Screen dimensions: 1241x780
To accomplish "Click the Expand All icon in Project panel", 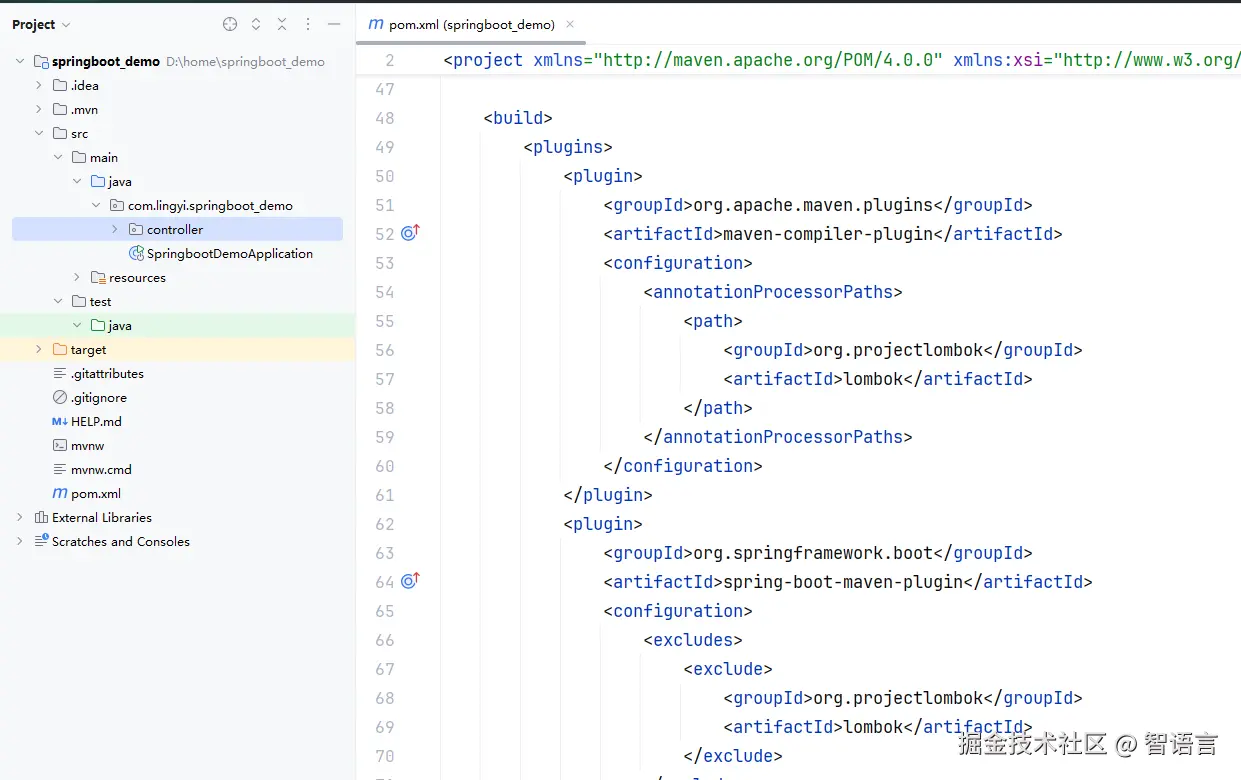I will (256, 24).
